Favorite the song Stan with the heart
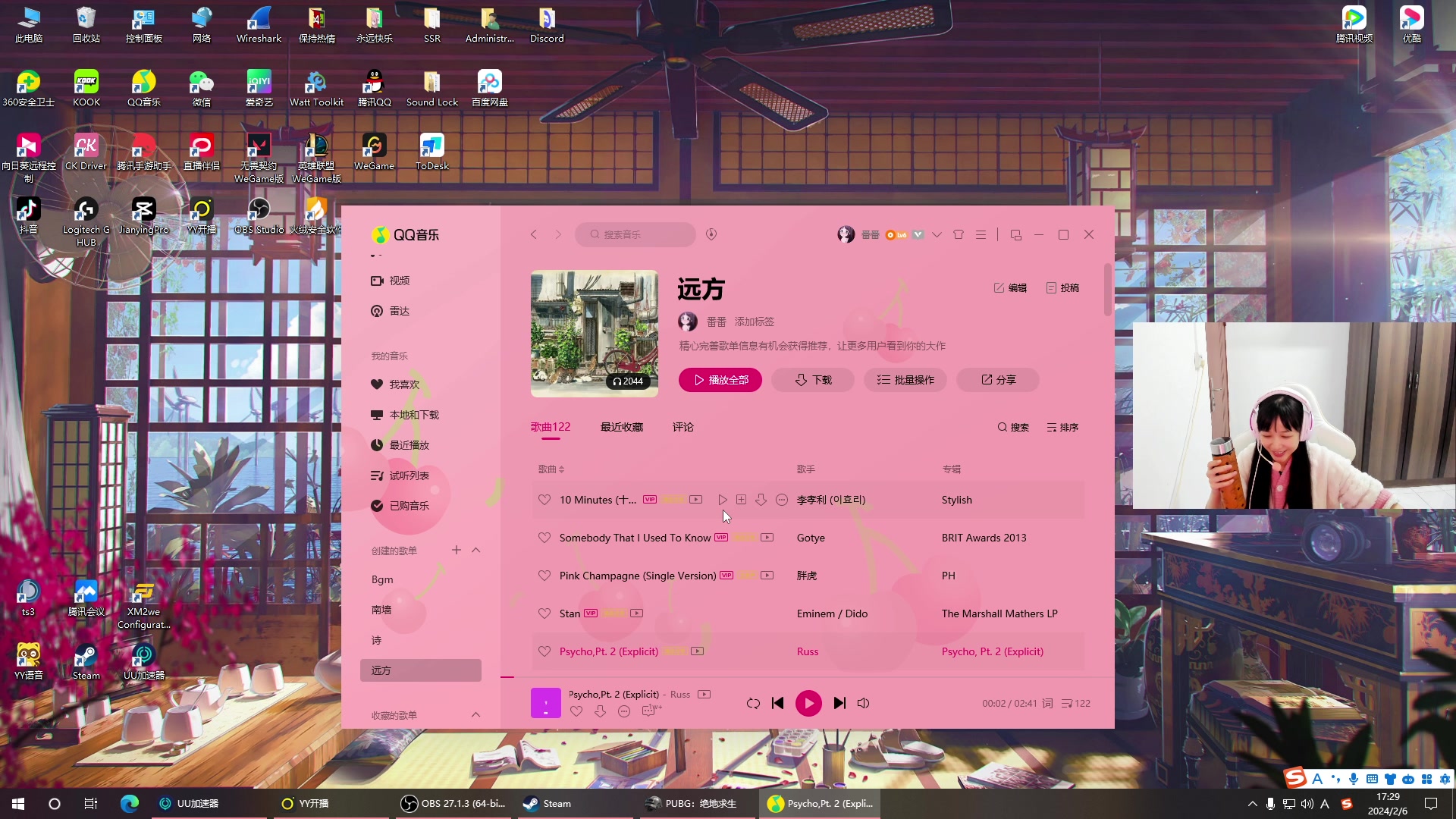The image size is (1456, 819). click(x=544, y=613)
